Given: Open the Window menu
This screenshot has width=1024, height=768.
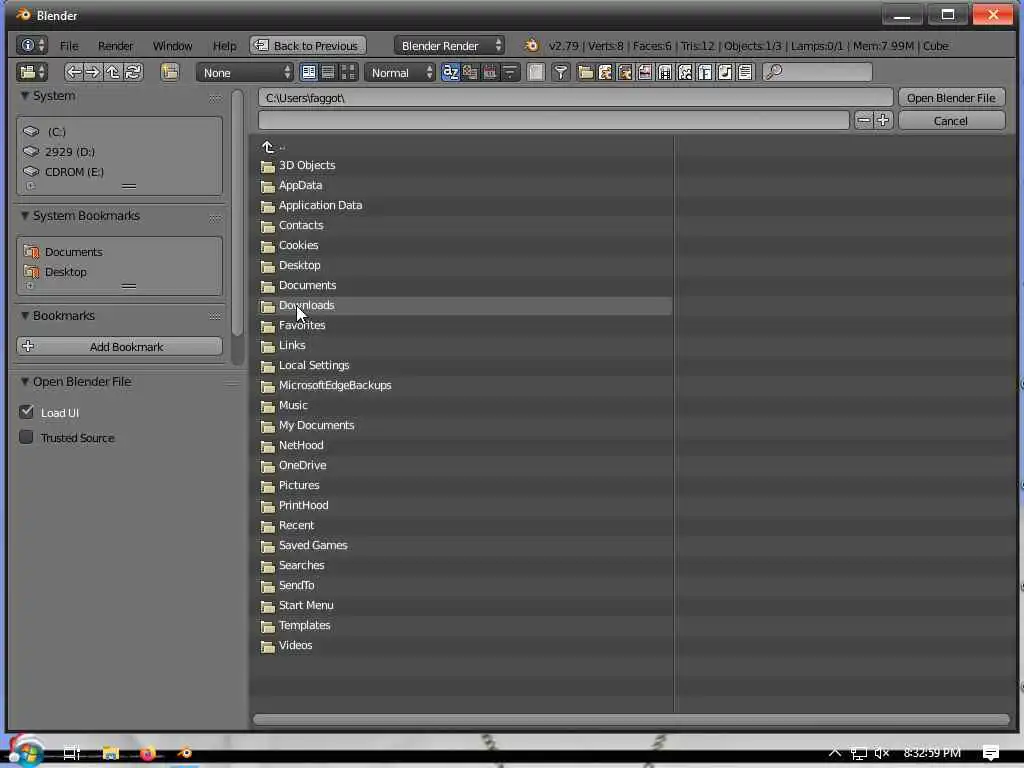Looking at the screenshot, I should (x=172, y=46).
